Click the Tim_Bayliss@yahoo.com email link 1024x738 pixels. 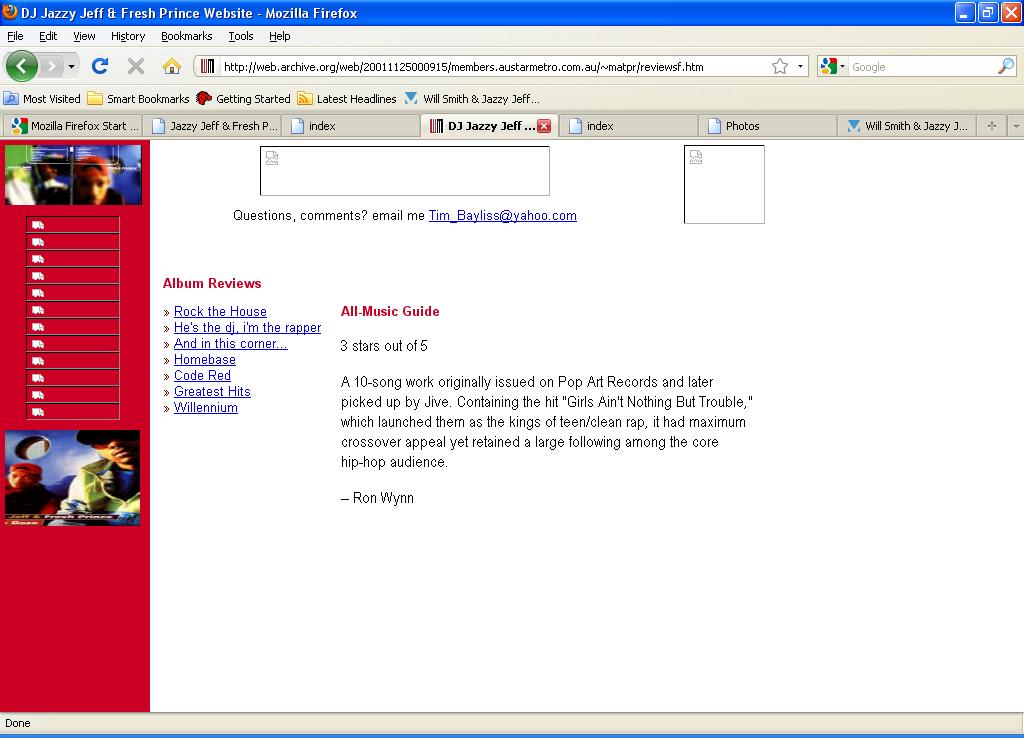502,216
